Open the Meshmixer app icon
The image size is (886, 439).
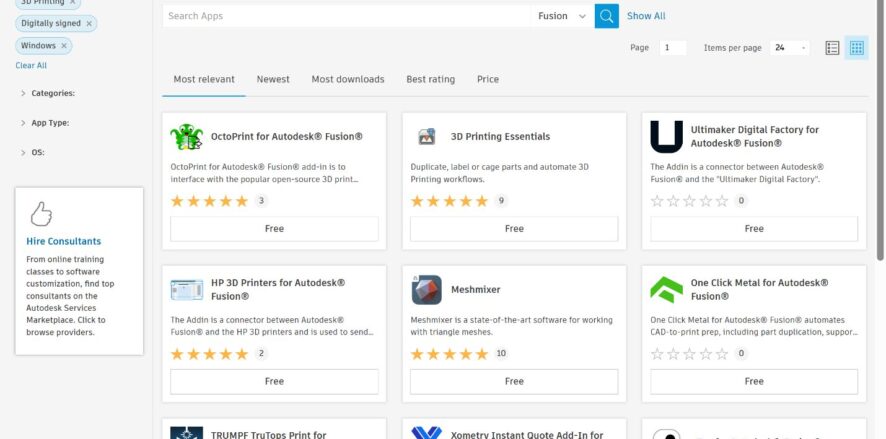427,290
